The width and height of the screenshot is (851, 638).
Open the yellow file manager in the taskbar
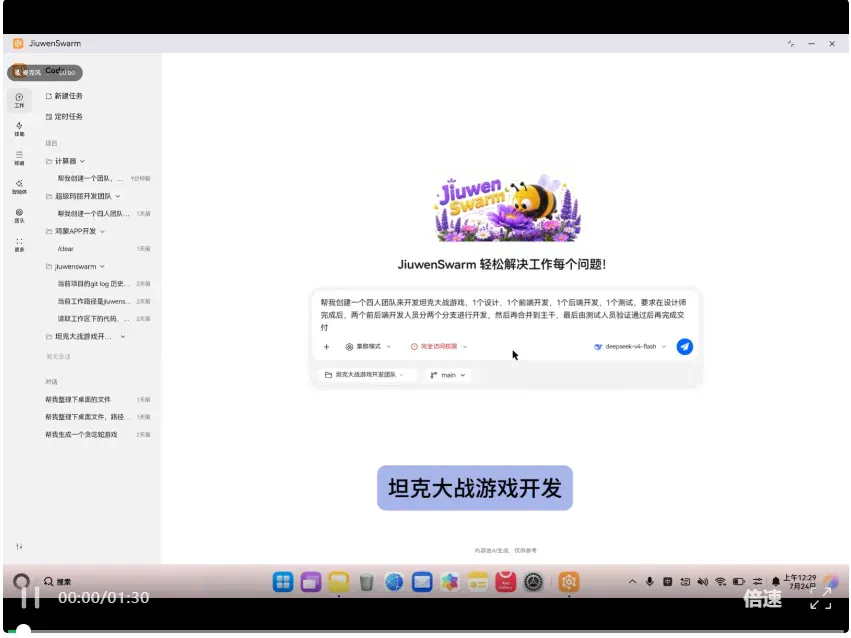pyautogui.click(x=339, y=582)
